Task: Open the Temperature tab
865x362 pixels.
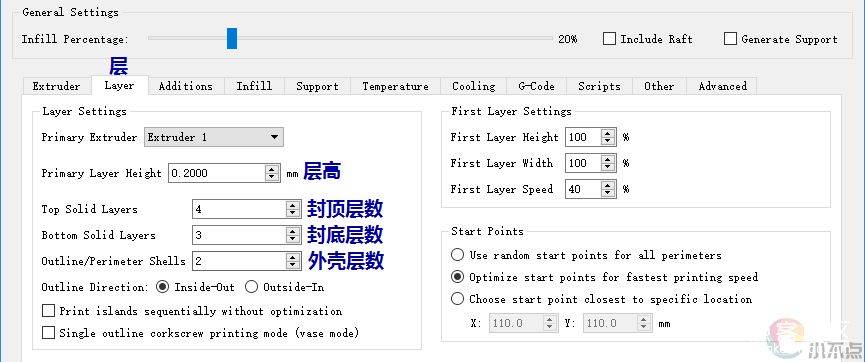Action: 395,86
